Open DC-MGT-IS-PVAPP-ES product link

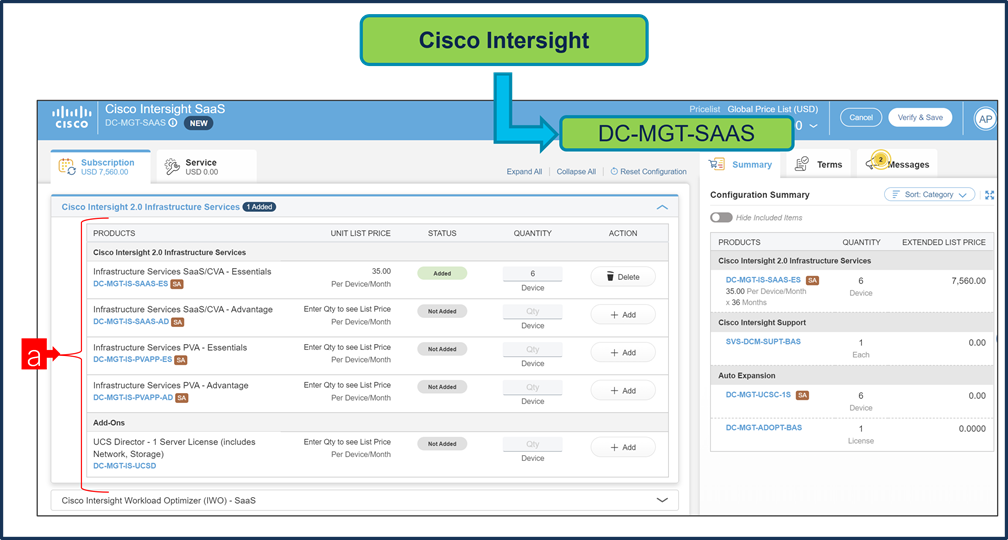[132, 359]
